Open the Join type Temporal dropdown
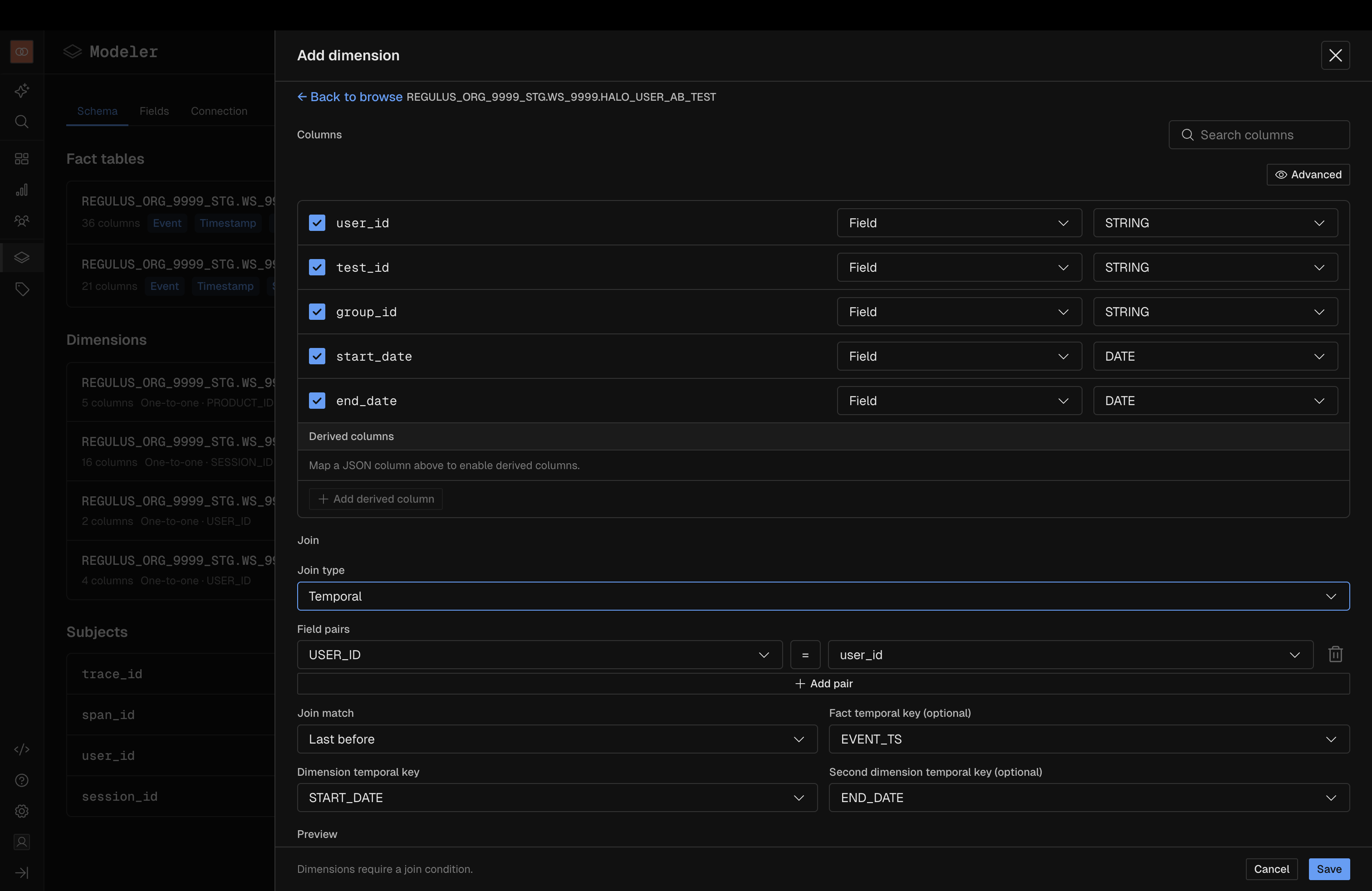Viewport: 1372px width, 891px height. 823,596
